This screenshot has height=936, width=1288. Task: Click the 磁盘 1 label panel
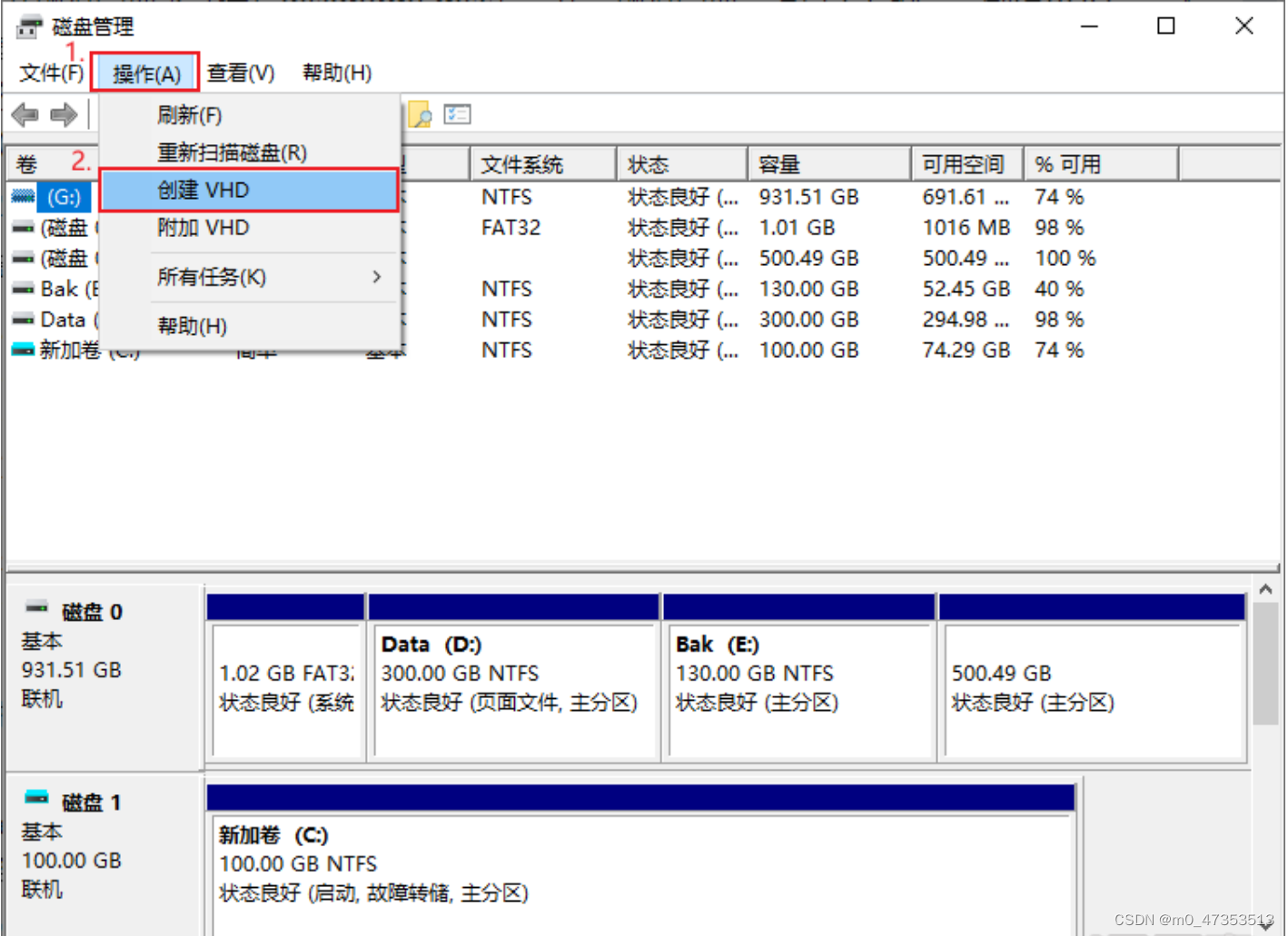click(x=103, y=854)
